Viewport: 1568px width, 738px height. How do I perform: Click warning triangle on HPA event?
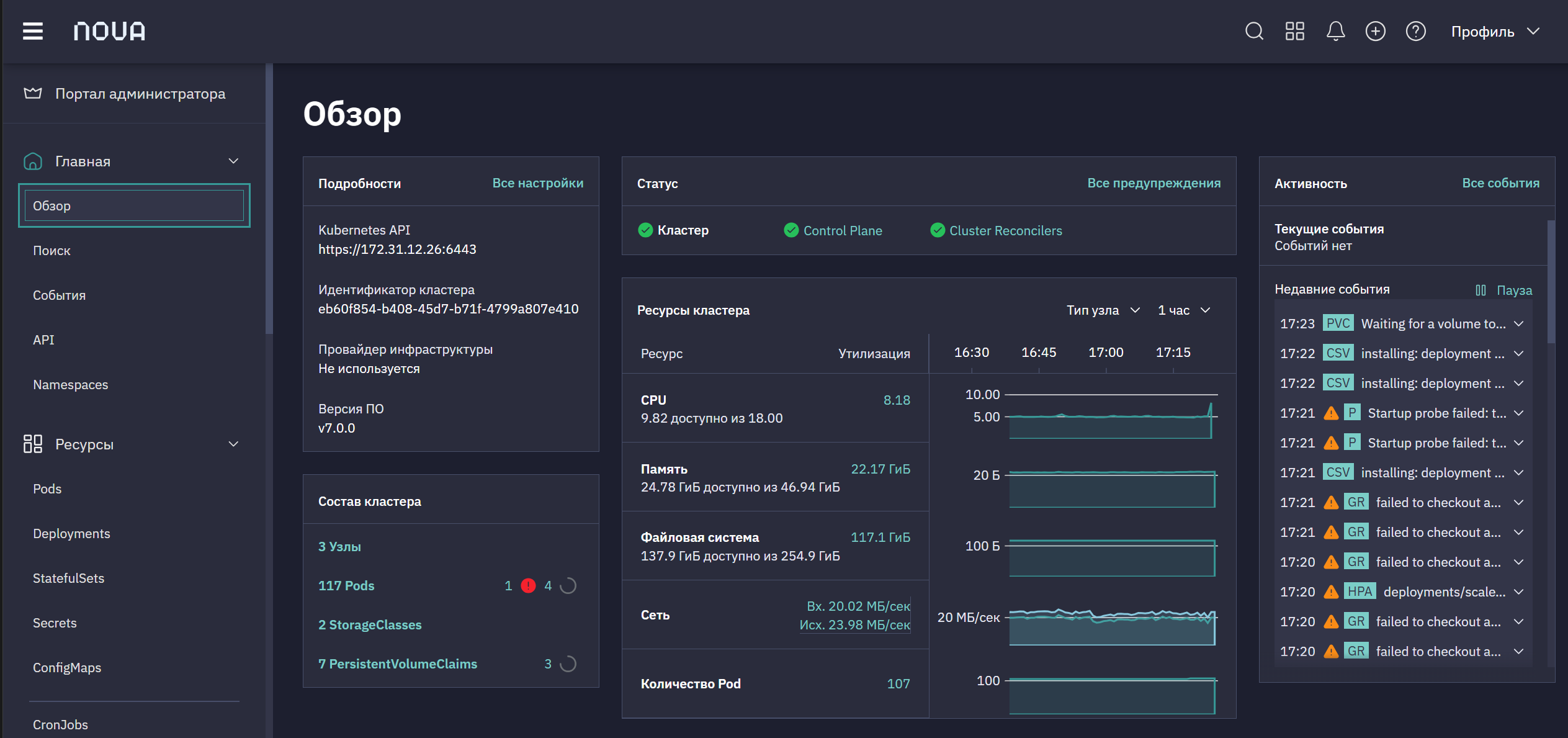click(1330, 592)
